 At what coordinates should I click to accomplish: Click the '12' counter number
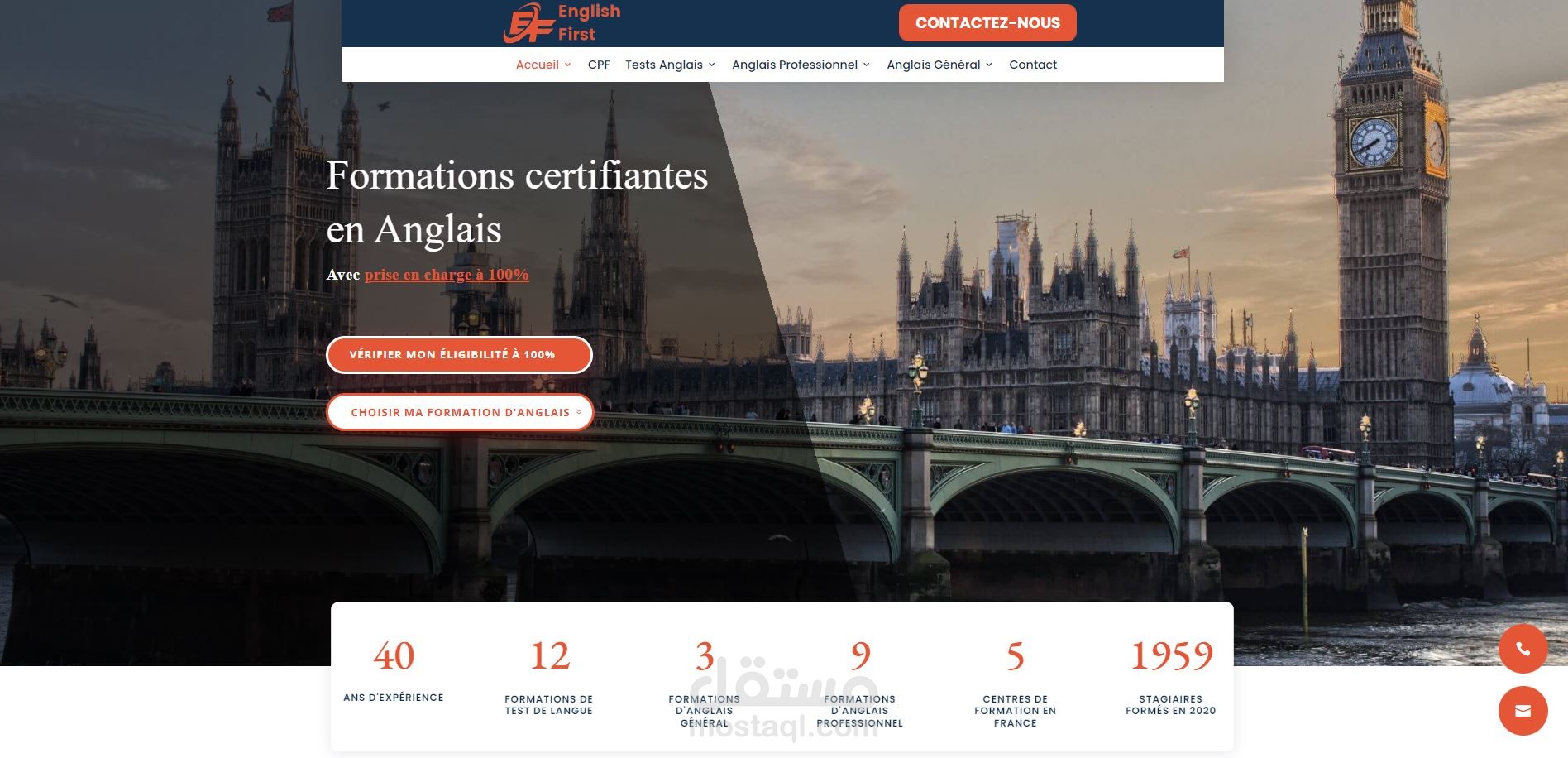(549, 656)
